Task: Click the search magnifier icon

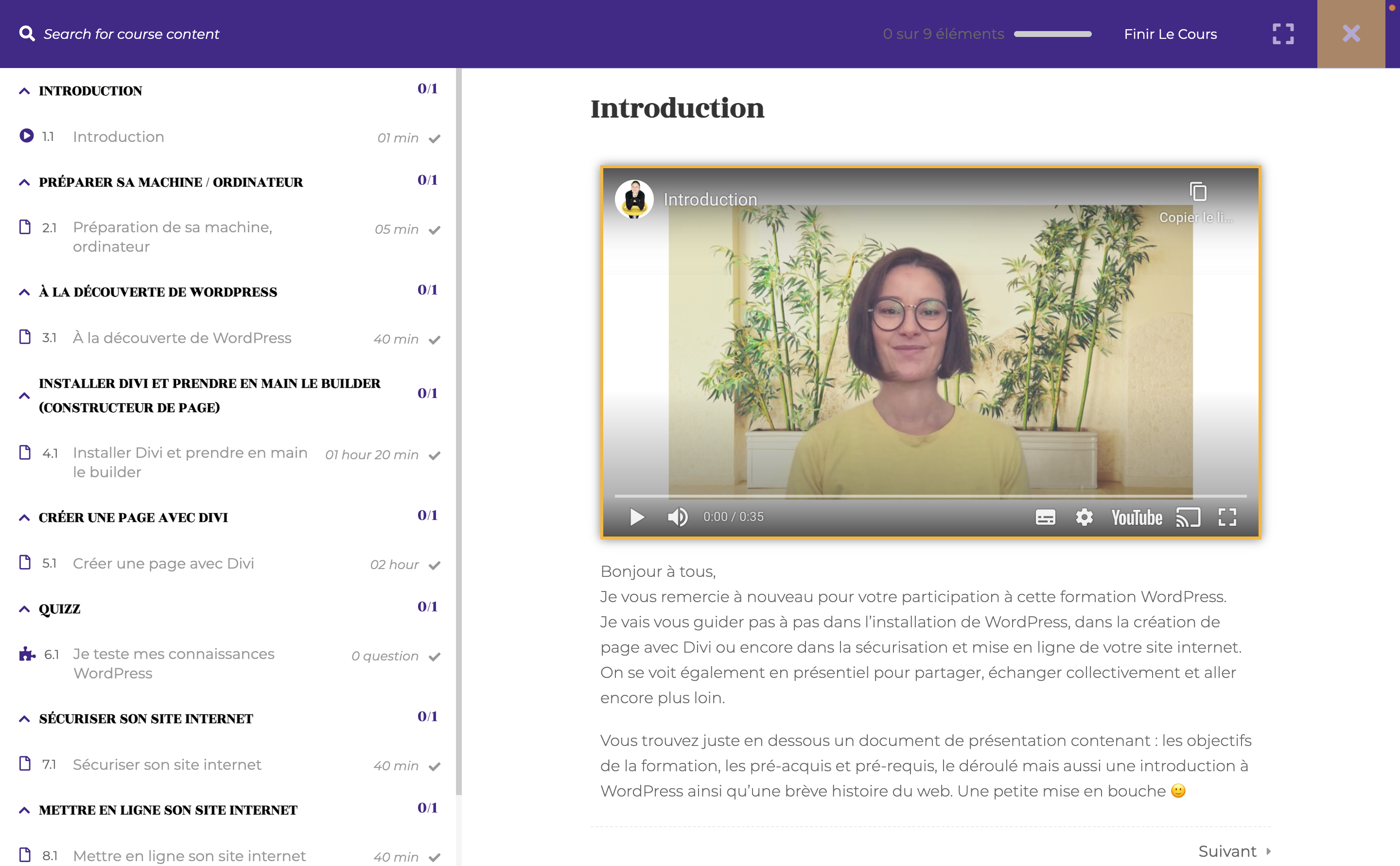Action: 26,33
